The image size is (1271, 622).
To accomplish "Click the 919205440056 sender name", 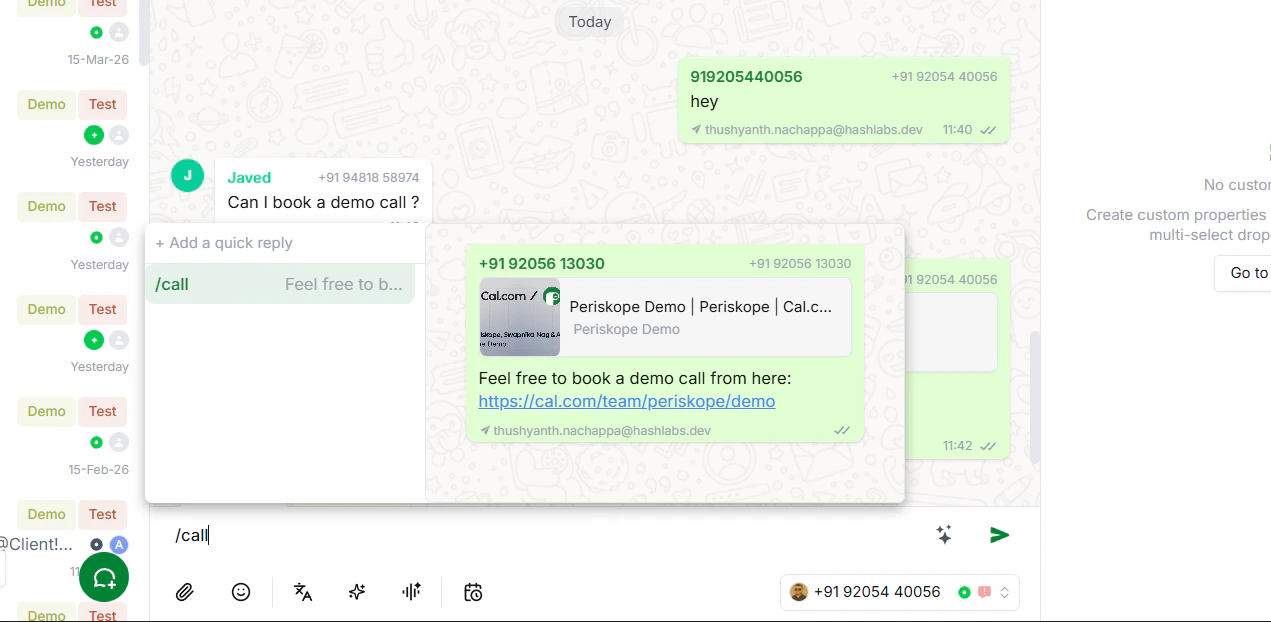I will click(746, 77).
